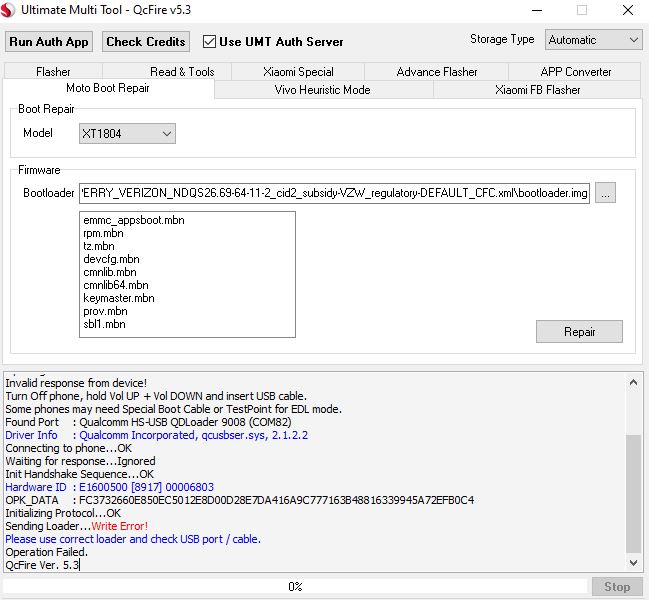
Task: Close the QcFire window
Action: 627,10
